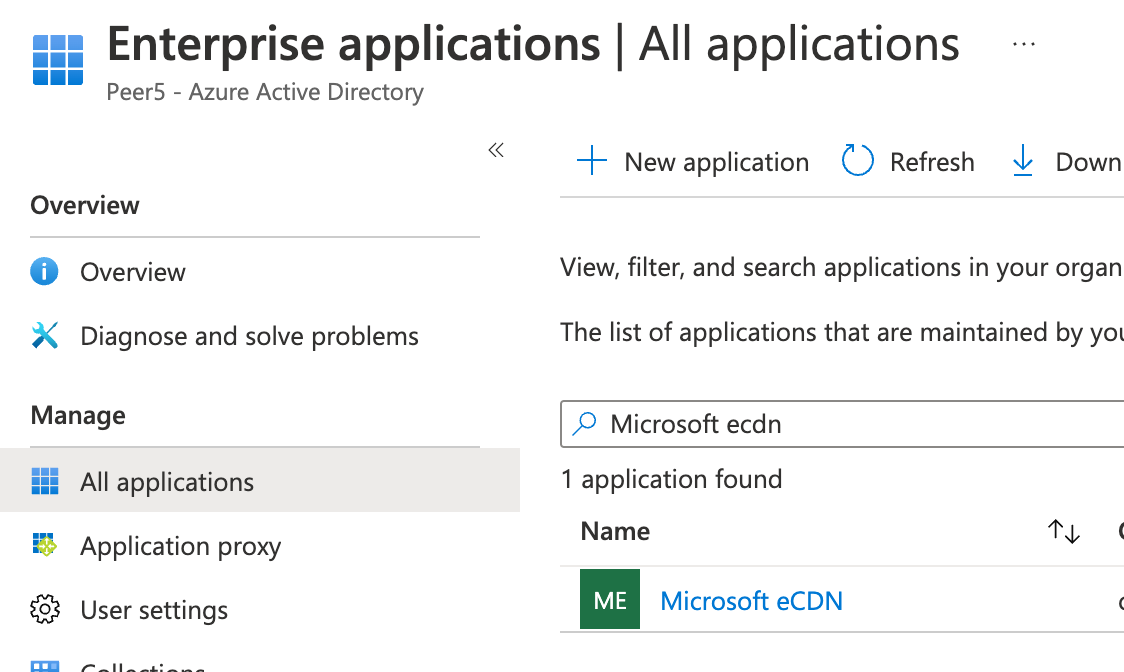Click the Enterprise applications grid icon
The height and width of the screenshot is (672, 1124).
pyautogui.click(x=58, y=60)
